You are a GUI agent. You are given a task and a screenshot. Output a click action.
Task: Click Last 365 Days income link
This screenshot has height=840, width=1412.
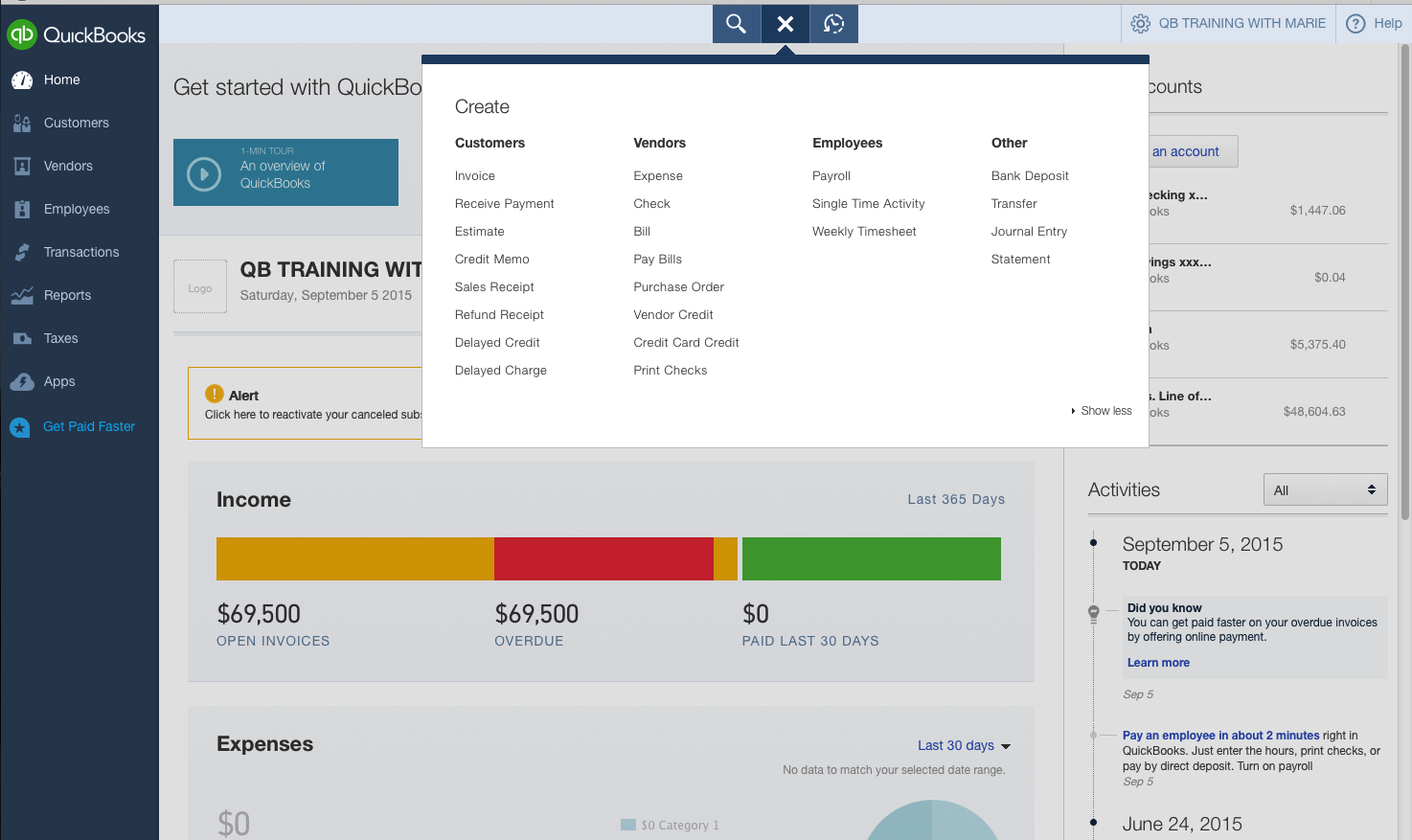[x=956, y=499]
